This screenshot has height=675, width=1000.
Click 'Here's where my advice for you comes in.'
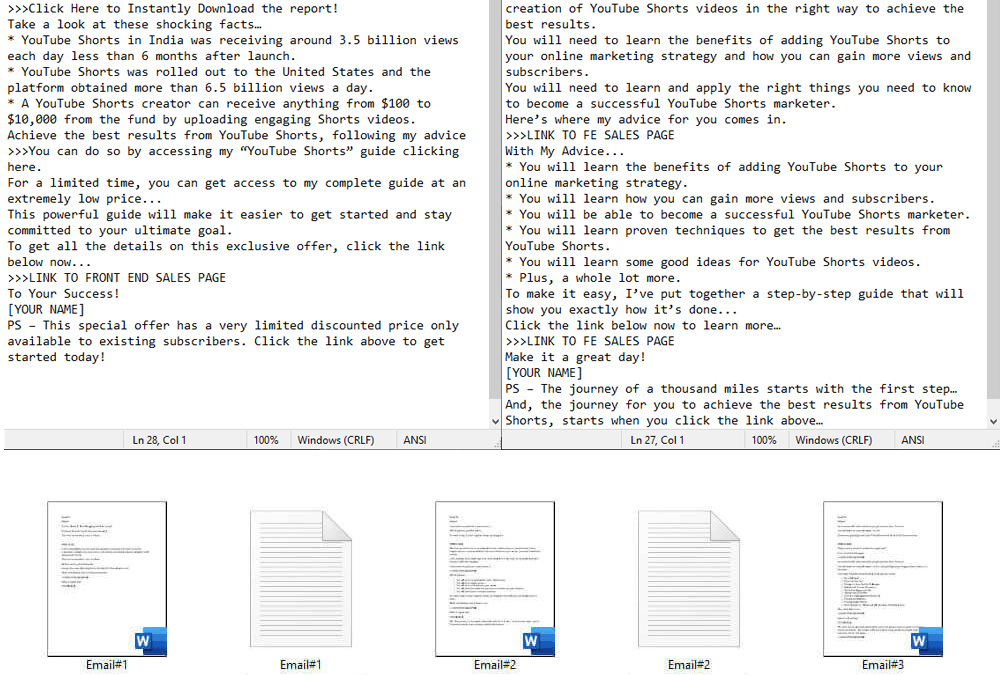click(x=646, y=119)
